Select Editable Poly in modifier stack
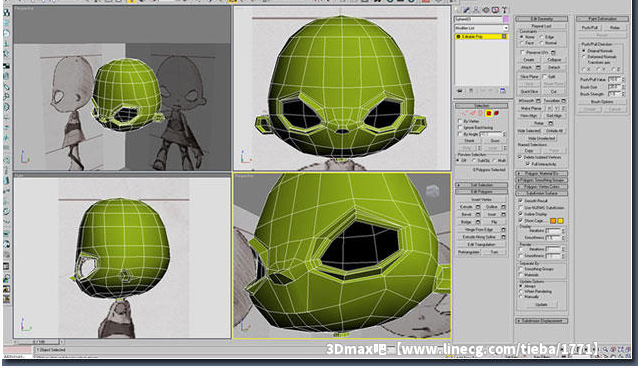The image size is (638, 368). pos(481,37)
